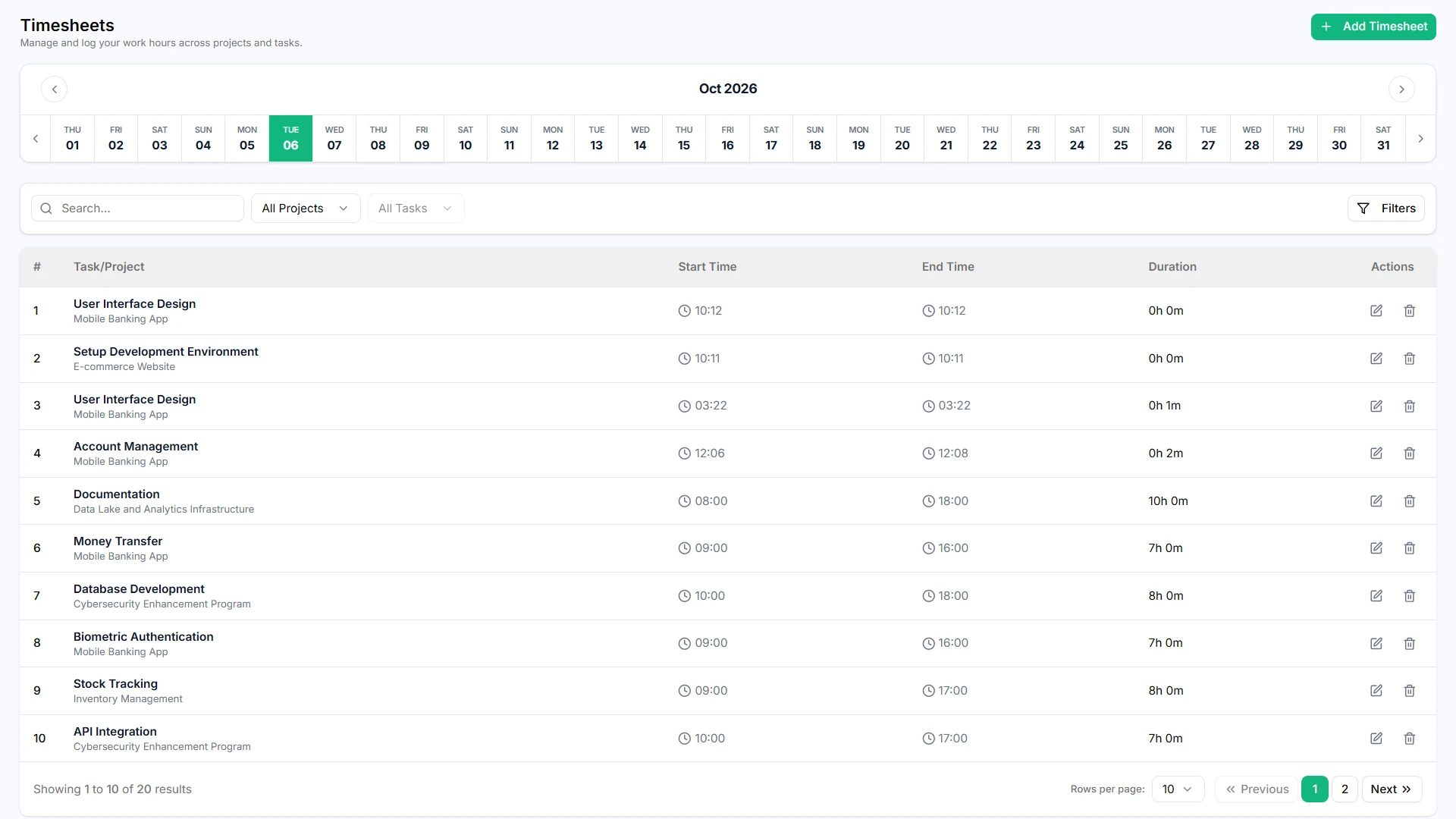Select Saturday 31 in the calendar strip
Viewport: 1456px width, 819px height.
[x=1383, y=138]
